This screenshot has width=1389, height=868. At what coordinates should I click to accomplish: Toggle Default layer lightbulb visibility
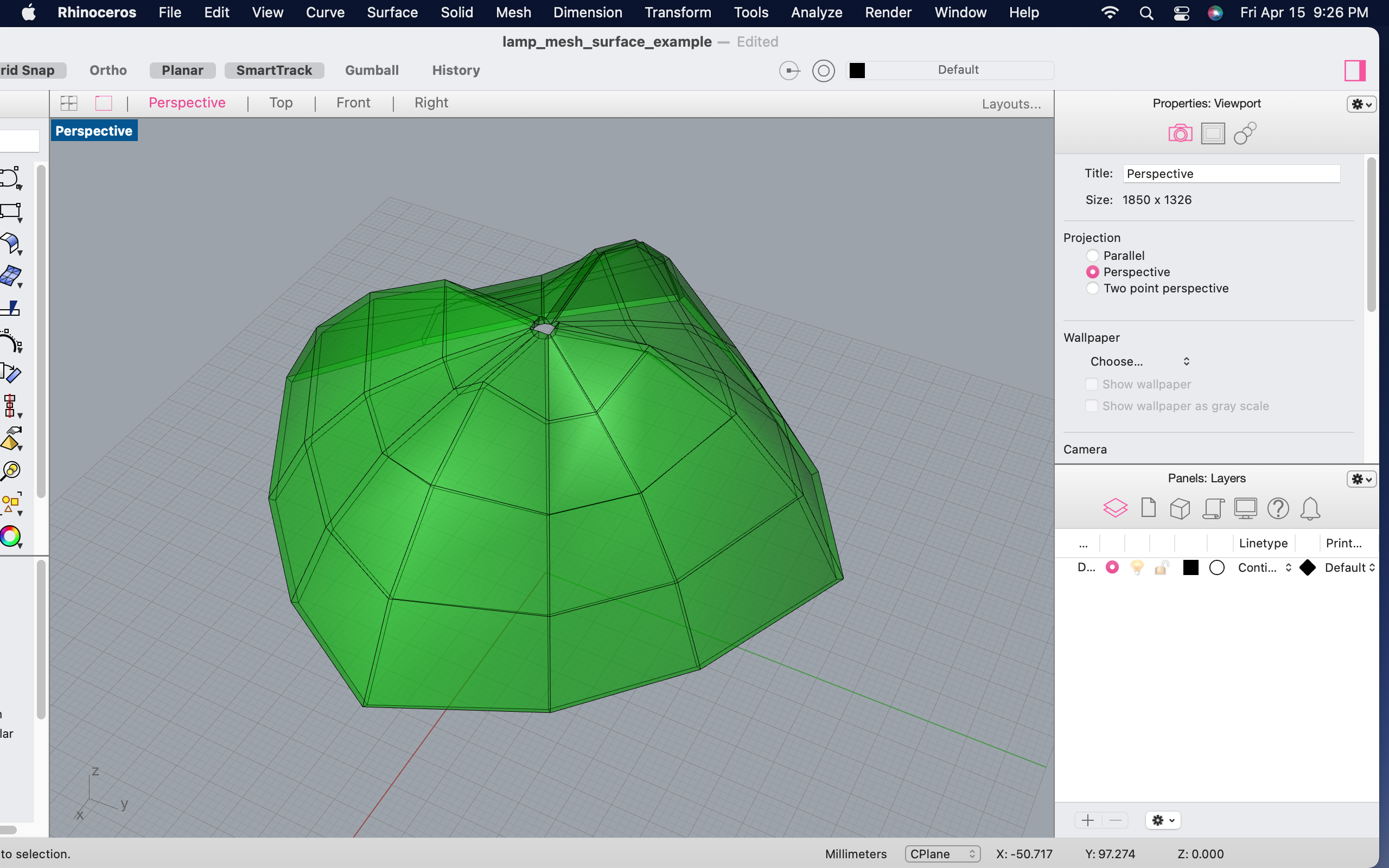pyautogui.click(x=1137, y=568)
